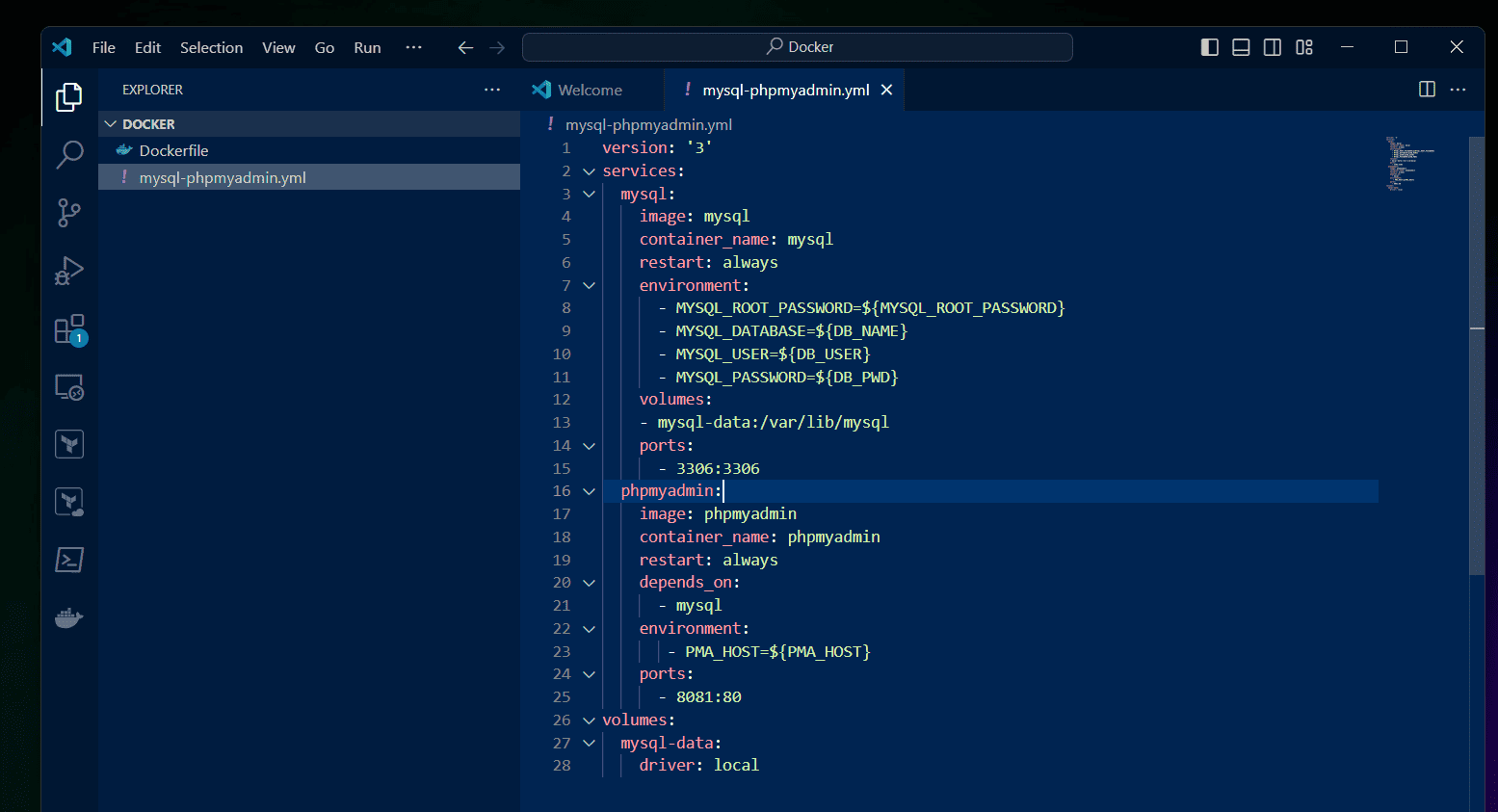Click 'container_name: phpmyadmin' on line 18
Viewport: 1498px width, 812px height.
[760, 537]
